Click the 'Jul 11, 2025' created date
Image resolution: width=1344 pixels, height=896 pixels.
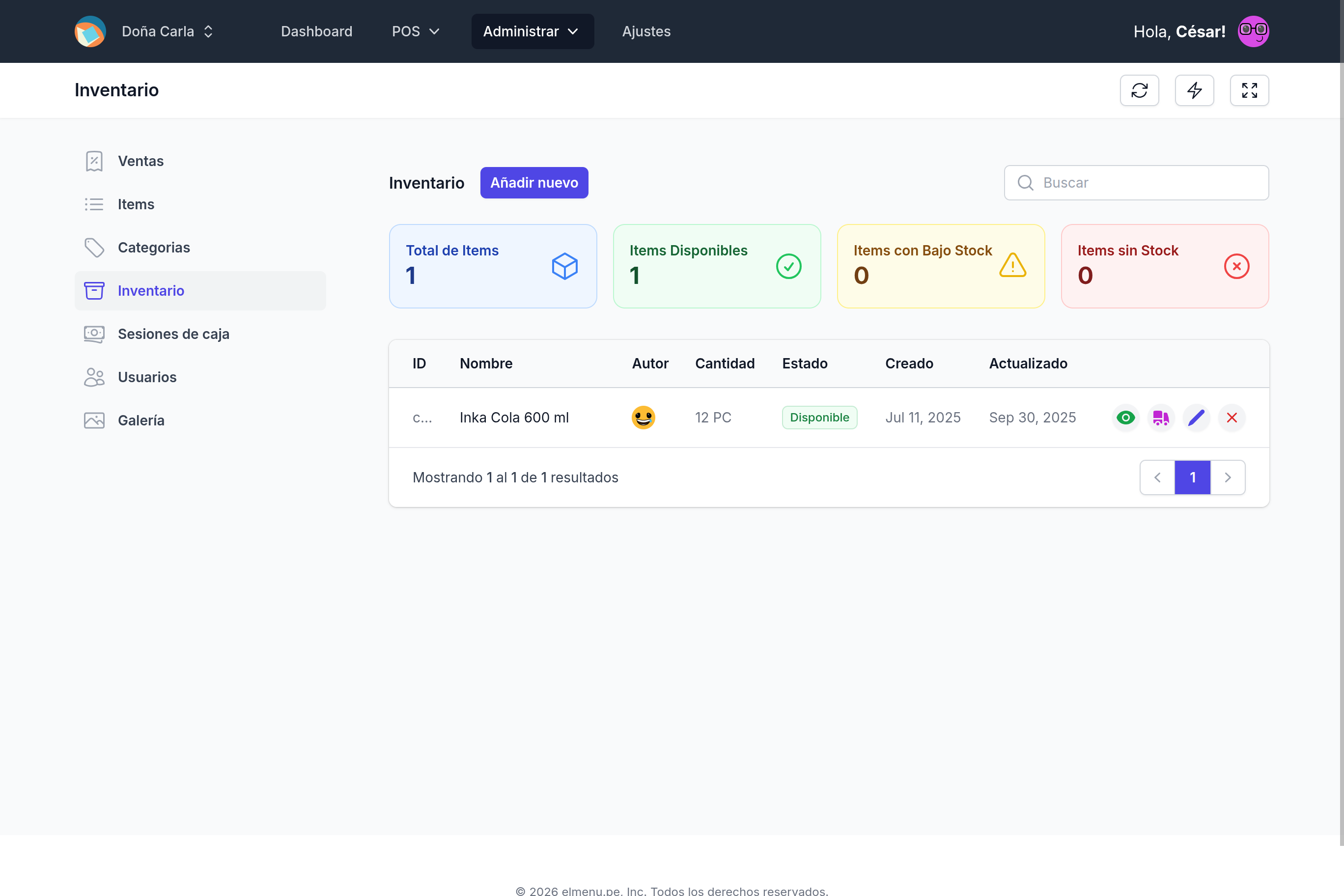(923, 418)
